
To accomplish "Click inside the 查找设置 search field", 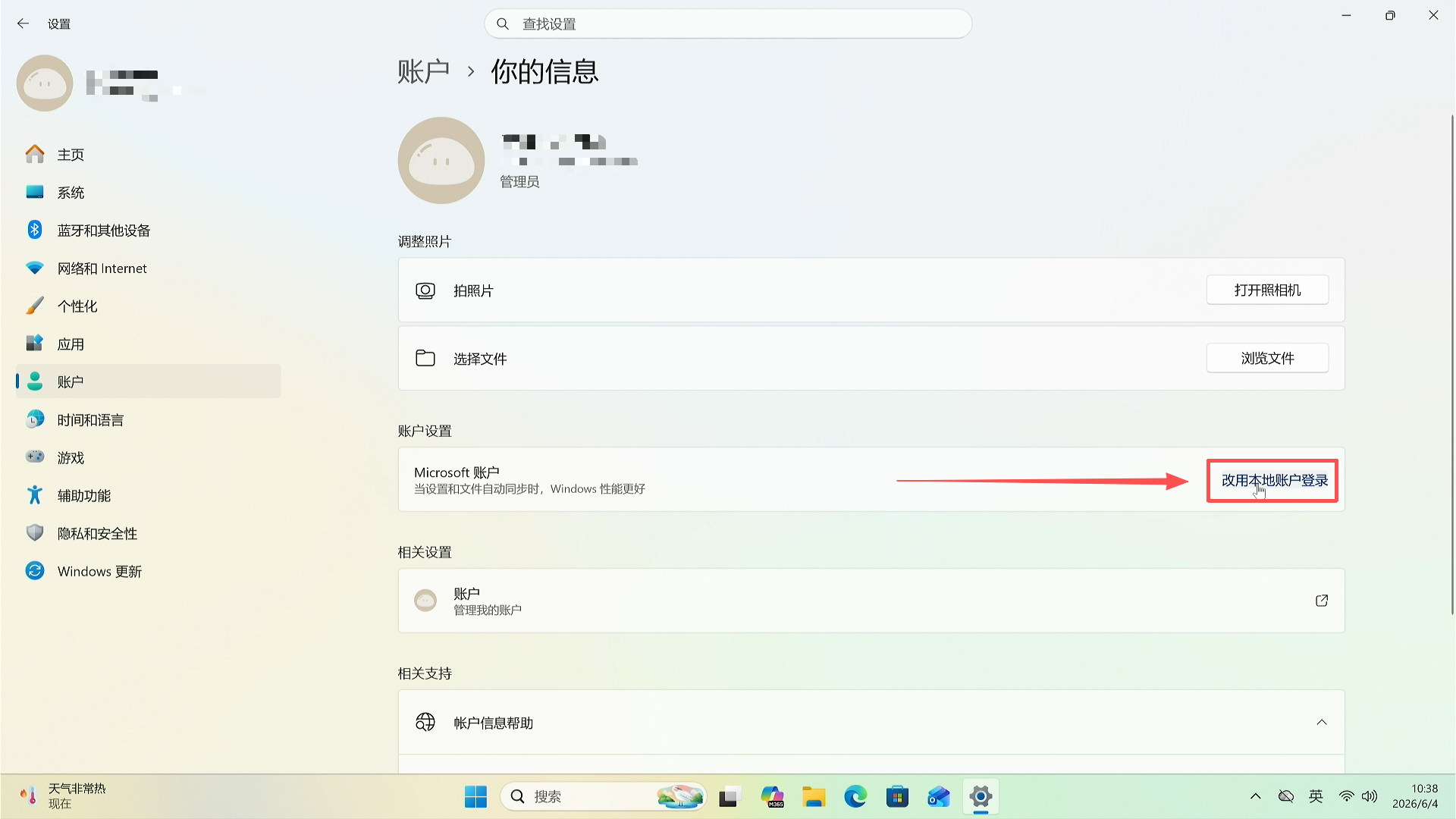I will coord(728,24).
